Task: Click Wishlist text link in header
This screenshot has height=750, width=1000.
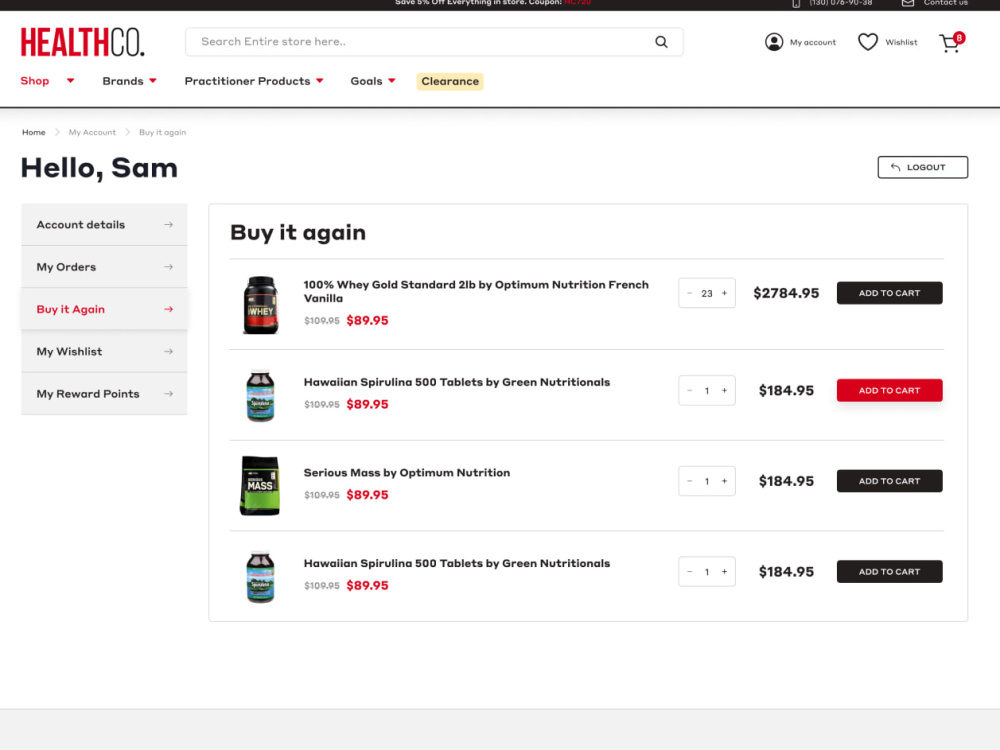Action: tap(901, 42)
